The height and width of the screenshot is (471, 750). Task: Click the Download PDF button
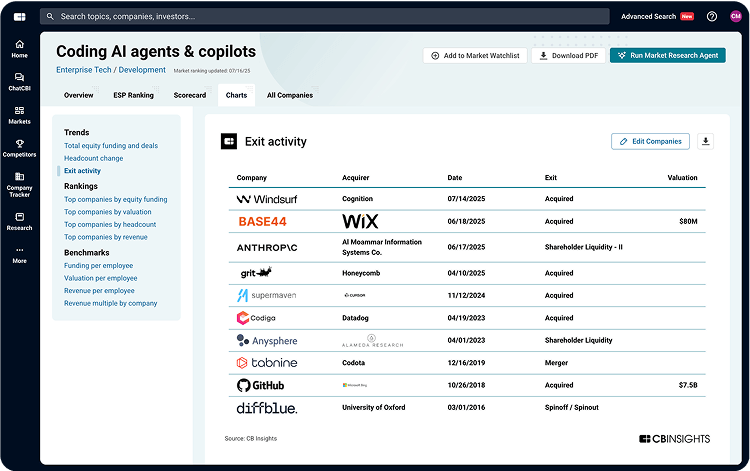click(567, 56)
